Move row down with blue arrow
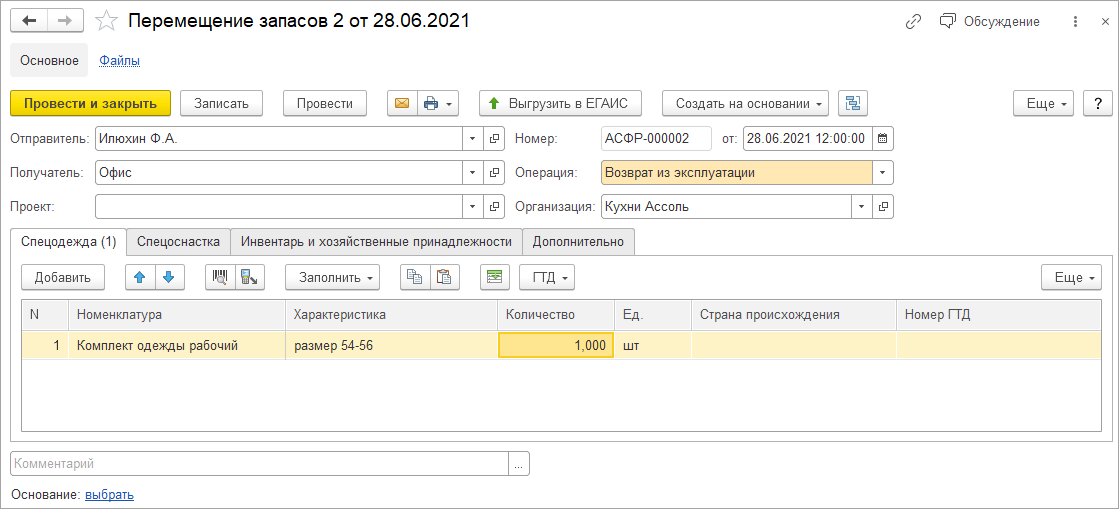Screen dimensions: 1119x509 (x=169, y=277)
